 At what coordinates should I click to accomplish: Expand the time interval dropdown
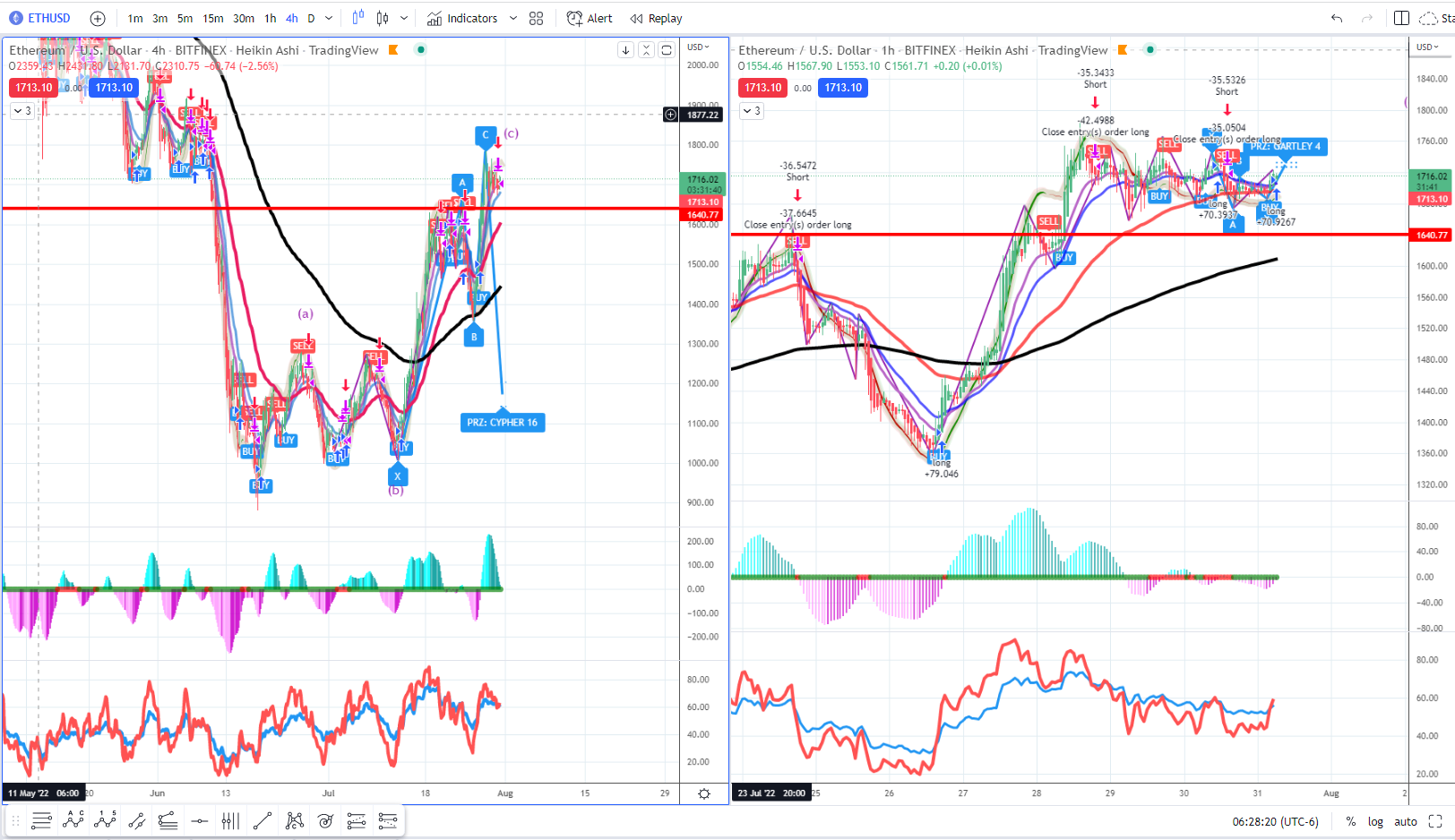tap(329, 18)
